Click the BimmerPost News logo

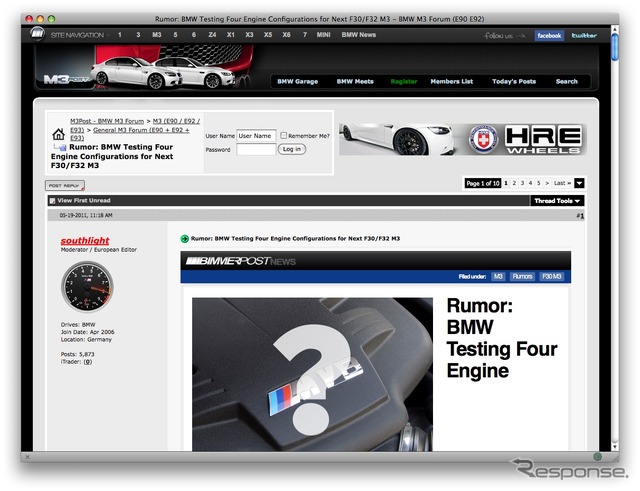click(x=241, y=261)
